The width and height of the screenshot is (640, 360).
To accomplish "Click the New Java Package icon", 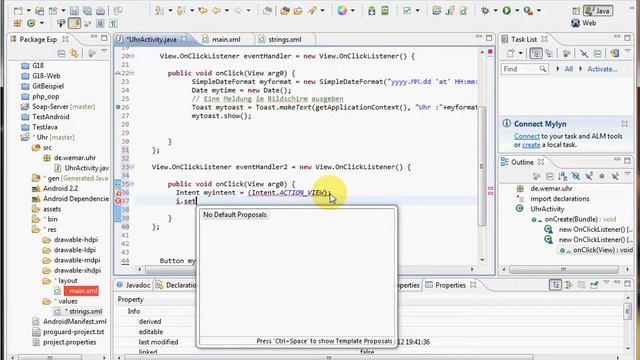I will tap(18, 23).
